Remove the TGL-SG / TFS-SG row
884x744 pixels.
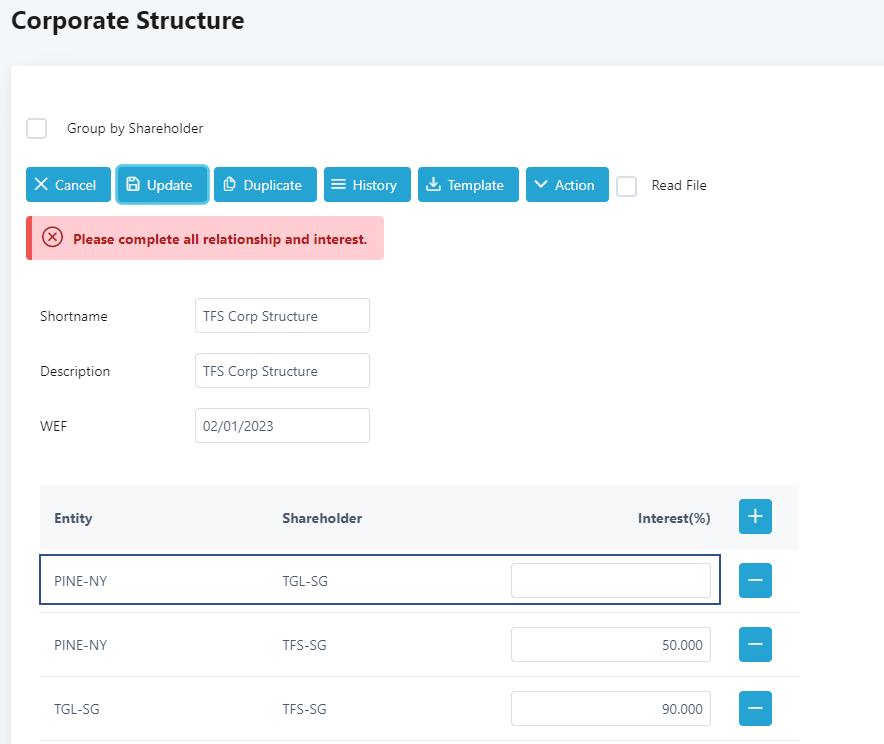pos(755,709)
